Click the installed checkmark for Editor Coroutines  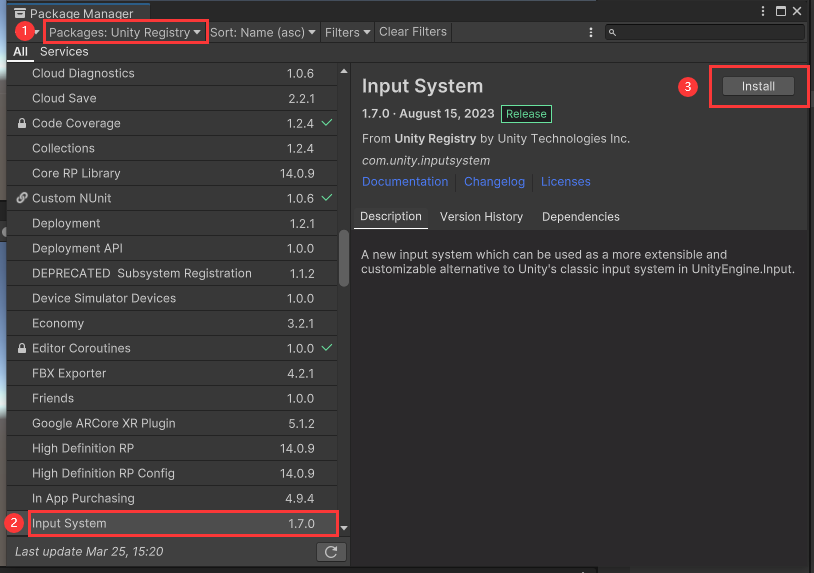tap(327, 347)
